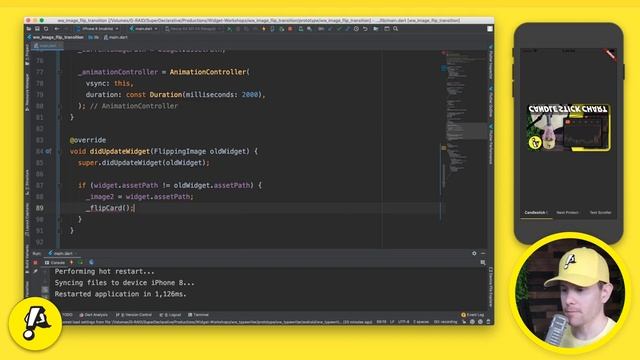Hide the Run panel with minimize icon
640x360 pixels.
point(483,253)
